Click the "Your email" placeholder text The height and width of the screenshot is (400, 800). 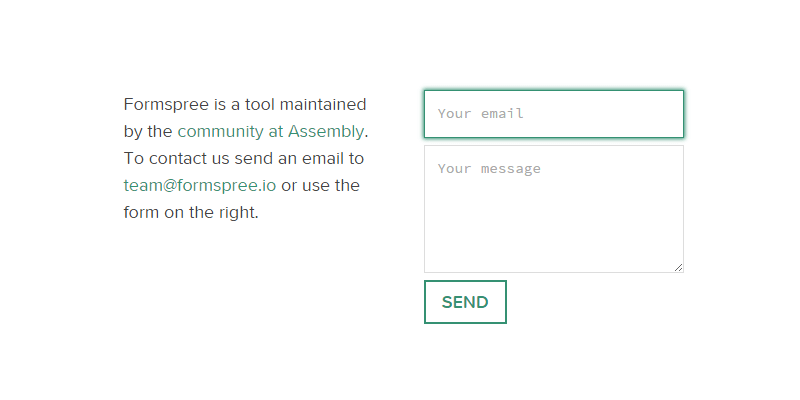481,114
